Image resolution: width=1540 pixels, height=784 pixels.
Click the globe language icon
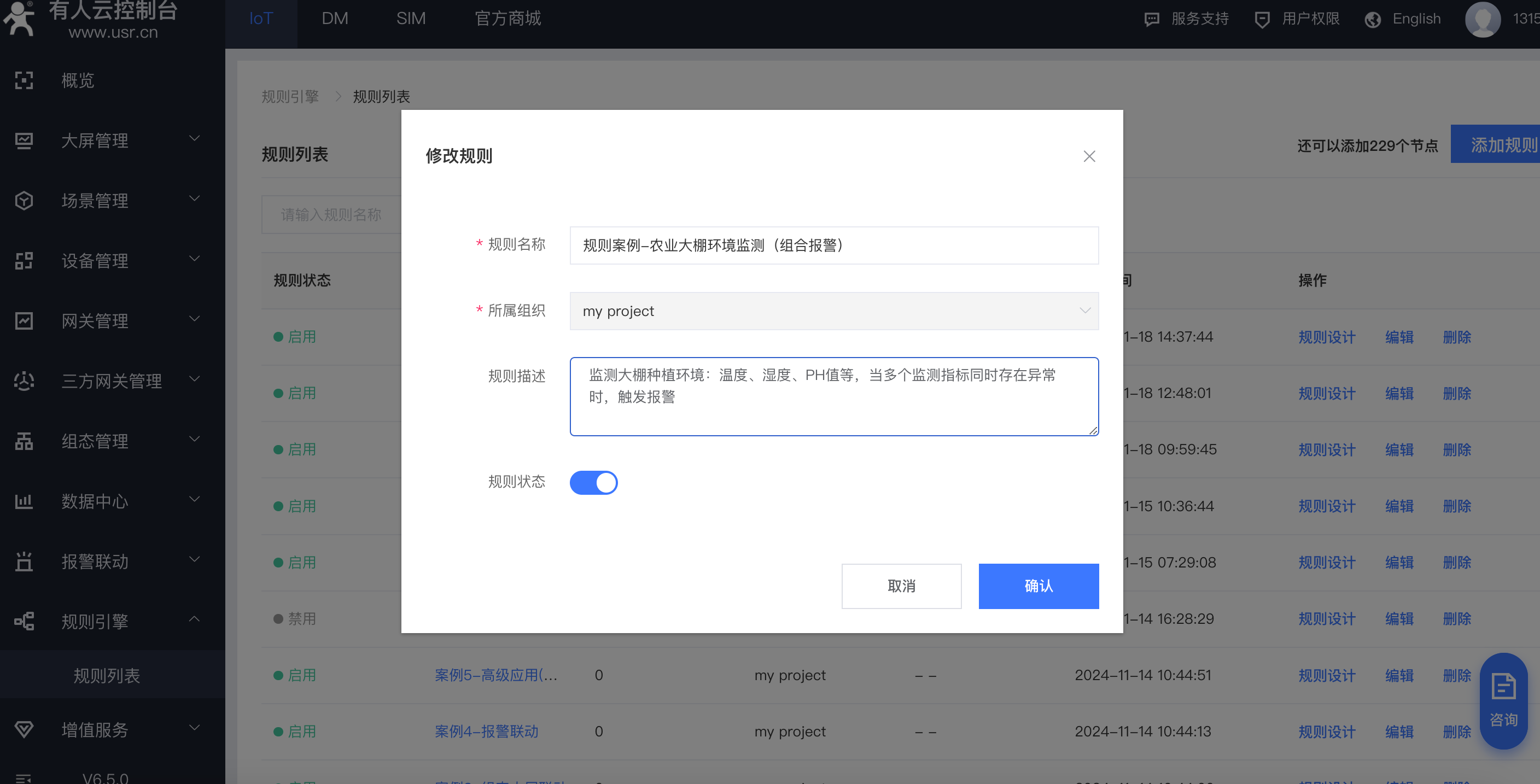coord(1373,19)
